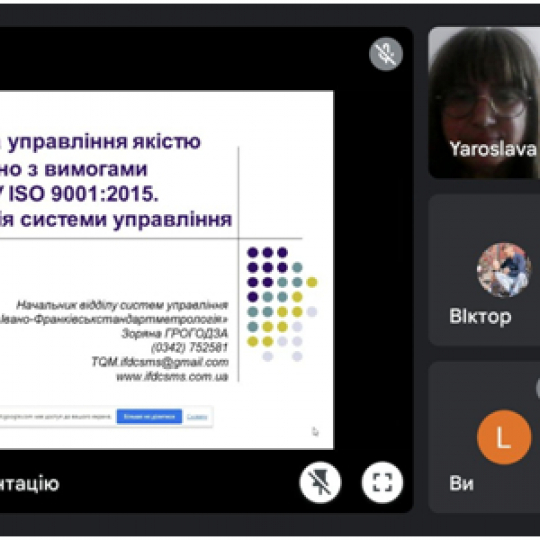Click the blue button in the sharing bar
Viewport: 540px width, 540px height.
pos(149,417)
